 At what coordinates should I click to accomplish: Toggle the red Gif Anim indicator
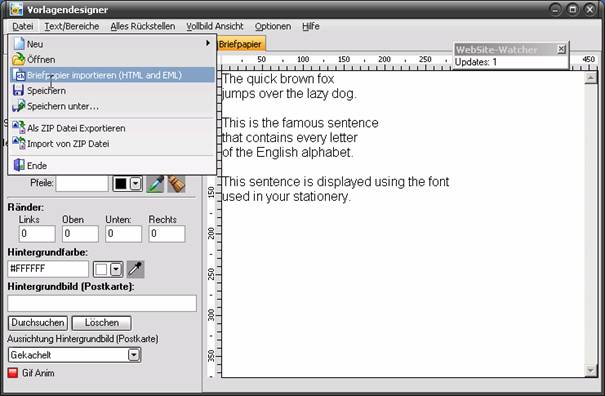pyautogui.click(x=13, y=373)
